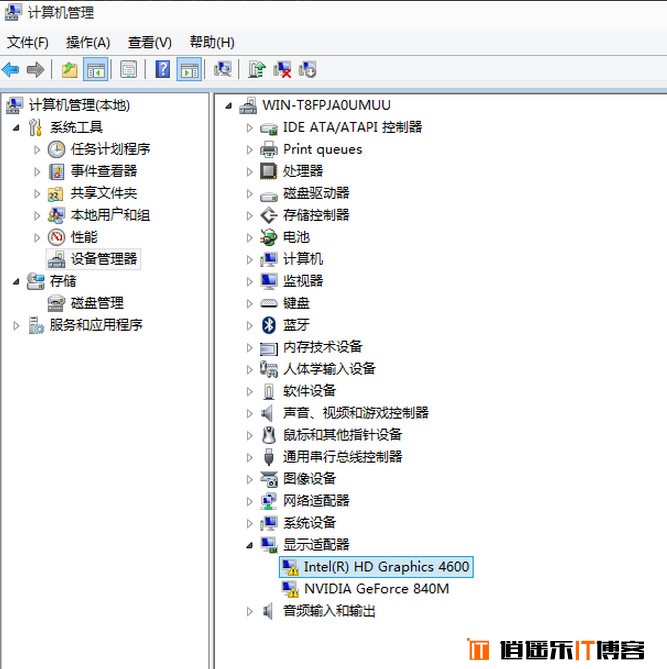
Task: Click the last toolbar icon after the red X
Action: coord(307,70)
